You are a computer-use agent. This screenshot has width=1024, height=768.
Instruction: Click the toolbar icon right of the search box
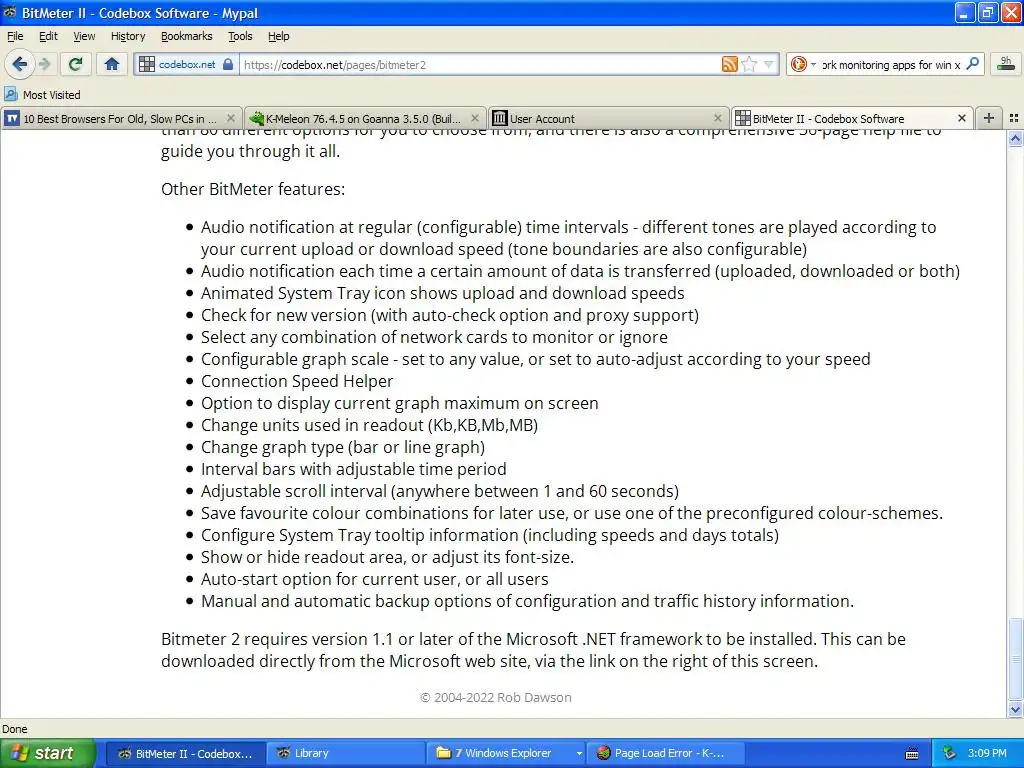pyautogui.click(x=1006, y=64)
